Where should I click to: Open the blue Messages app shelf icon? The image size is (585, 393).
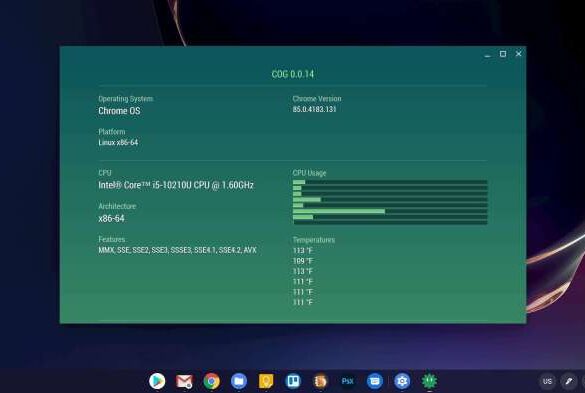pos(375,381)
